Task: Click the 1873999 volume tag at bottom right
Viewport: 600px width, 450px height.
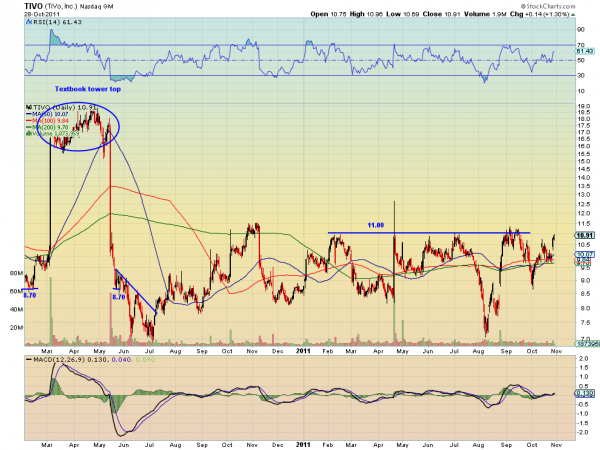Action: [x=586, y=344]
